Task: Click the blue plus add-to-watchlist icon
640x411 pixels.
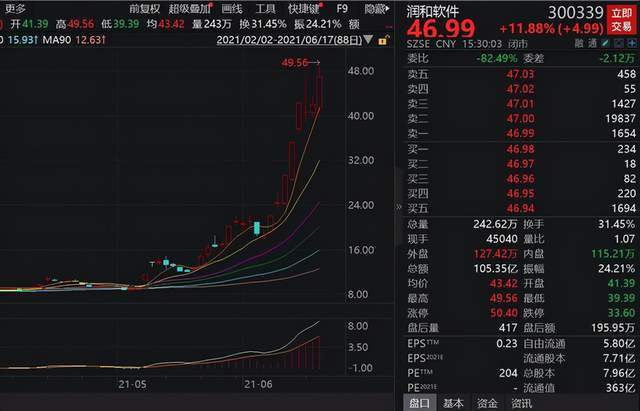Action: [632, 44]
